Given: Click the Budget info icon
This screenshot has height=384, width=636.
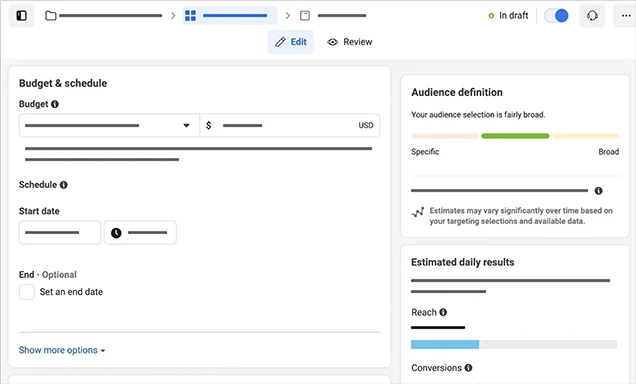Looking at the screenshot, I should (x=55, y=104).
